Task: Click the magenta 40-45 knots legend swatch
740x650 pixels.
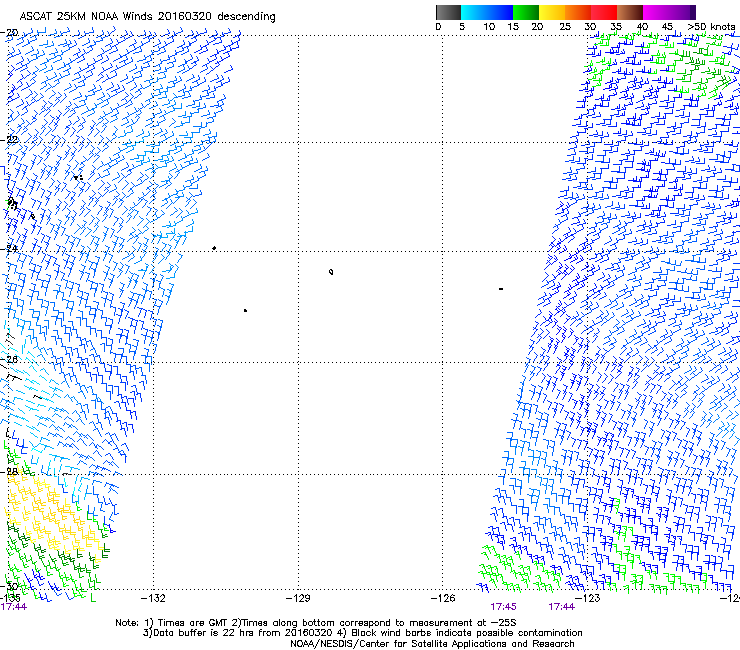Action: click(x=656, y=12)
